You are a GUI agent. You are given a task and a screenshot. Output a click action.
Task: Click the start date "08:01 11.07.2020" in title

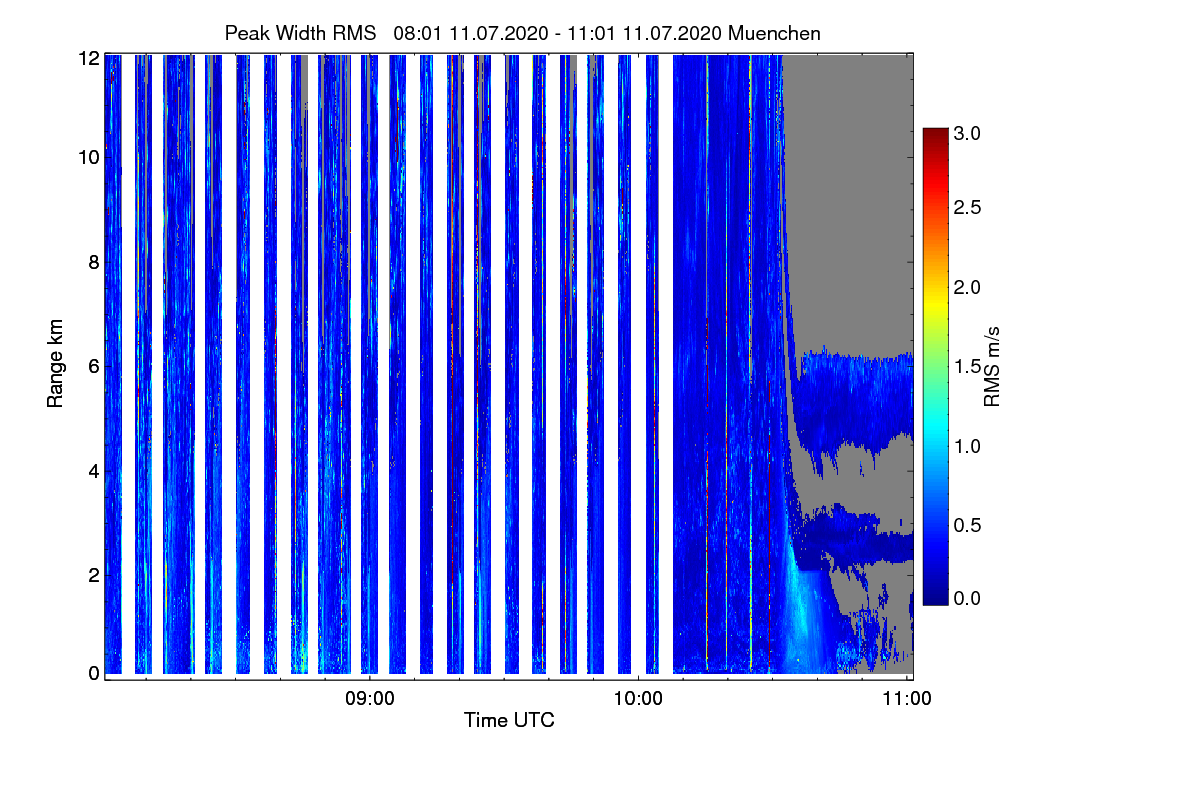(x=471, y=33)
